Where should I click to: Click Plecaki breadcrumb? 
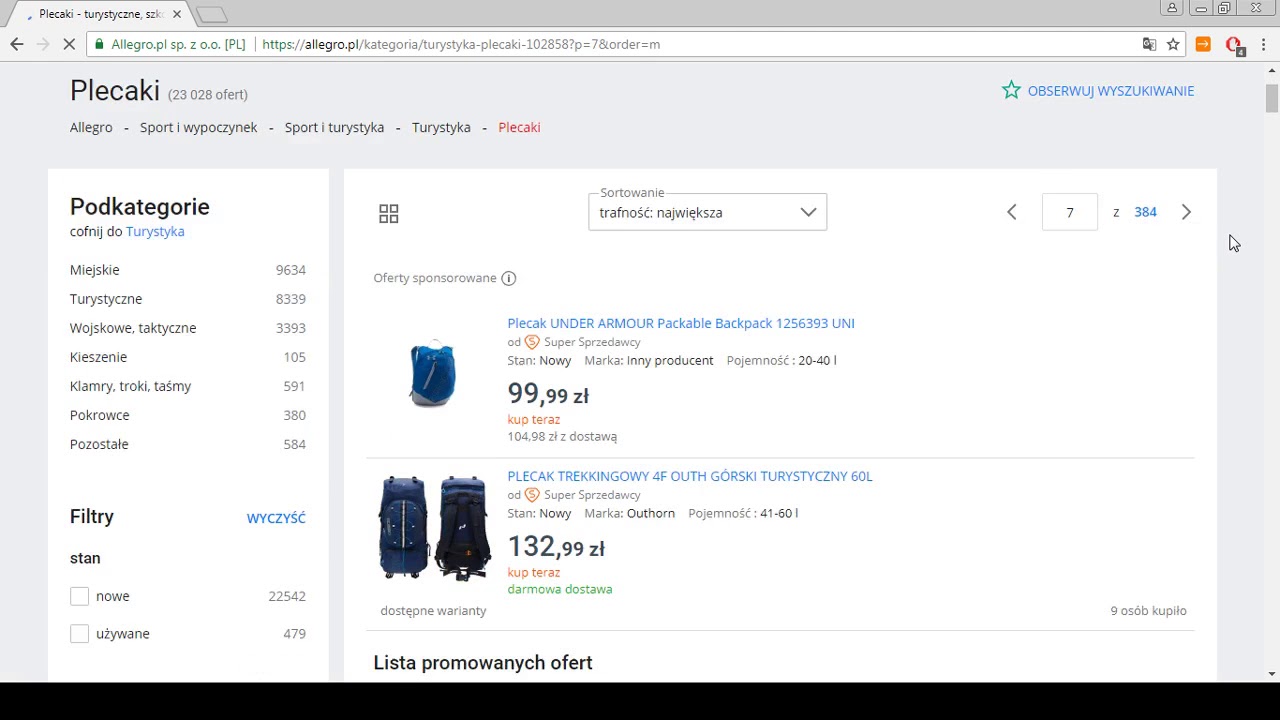click(x=519, y=127)
